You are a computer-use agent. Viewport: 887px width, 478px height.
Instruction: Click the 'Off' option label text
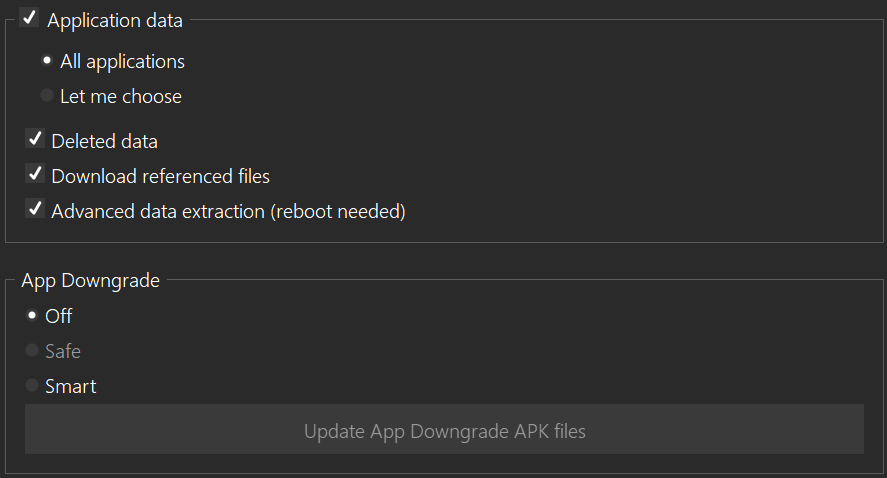59,317
